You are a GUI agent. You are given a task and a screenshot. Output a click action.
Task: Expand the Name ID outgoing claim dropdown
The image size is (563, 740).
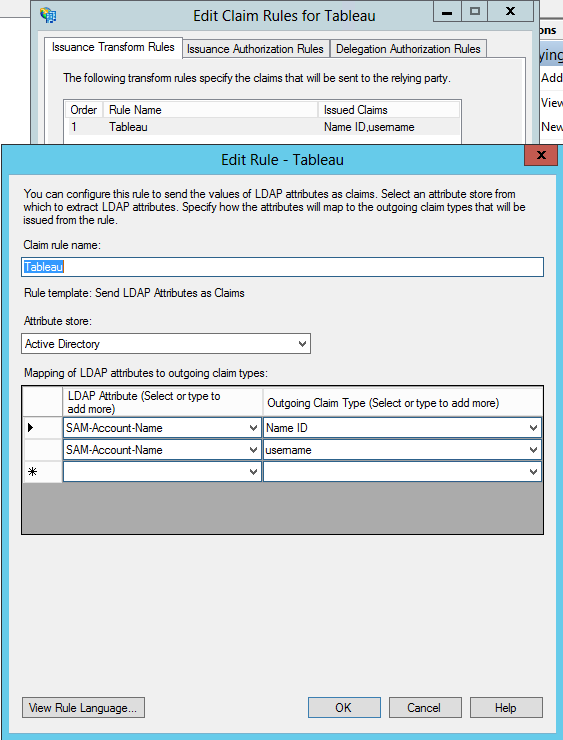coord(533,428)
